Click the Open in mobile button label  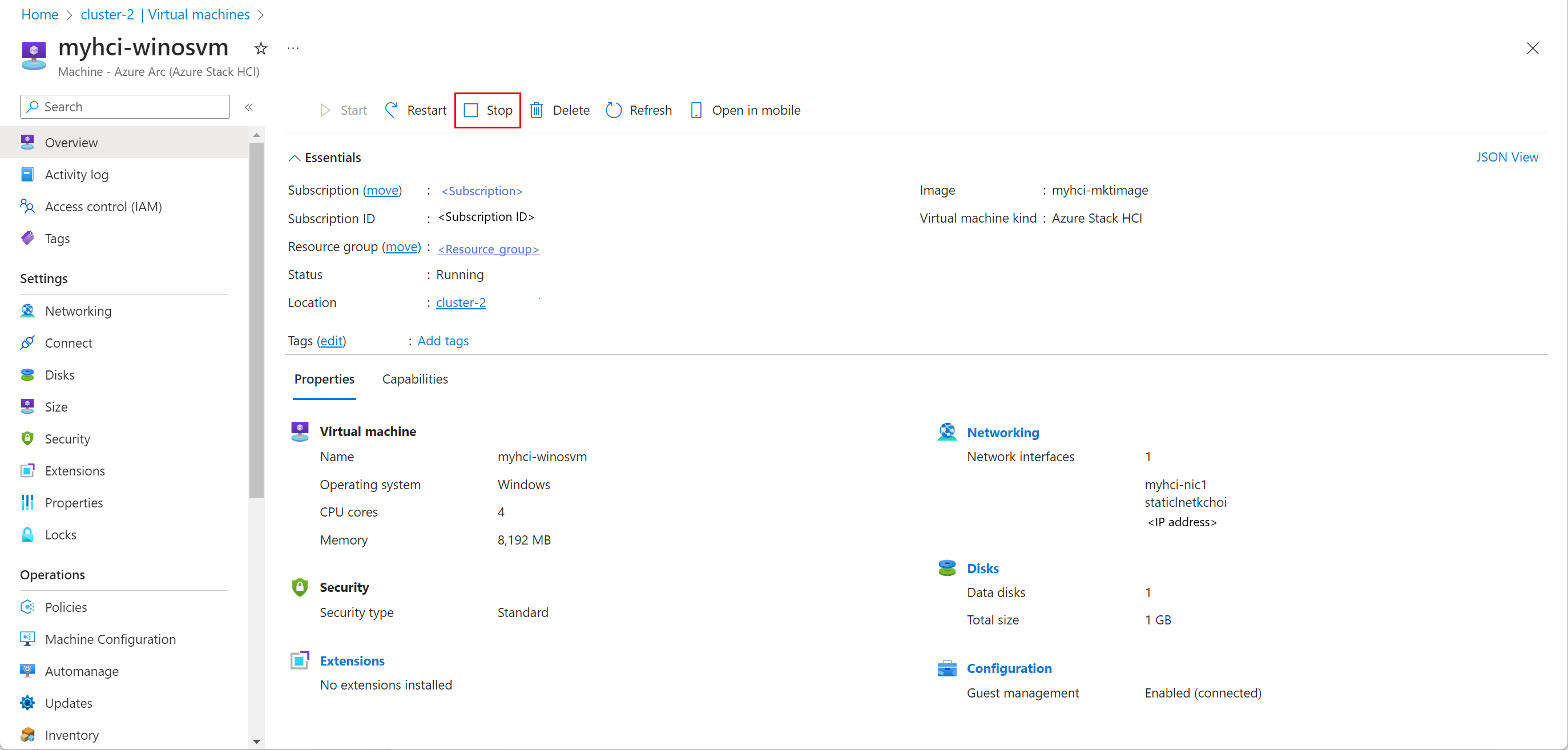[756, 110]
